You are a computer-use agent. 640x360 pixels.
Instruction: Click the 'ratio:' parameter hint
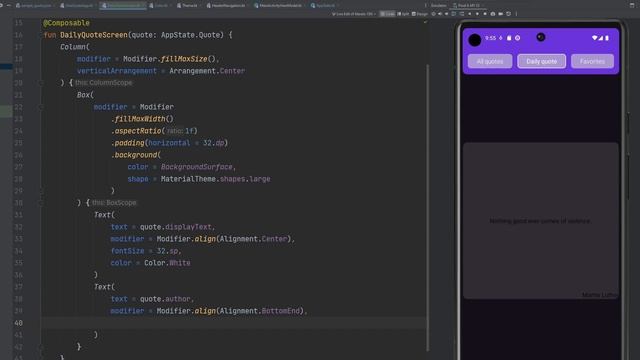[x=175, y=131]
